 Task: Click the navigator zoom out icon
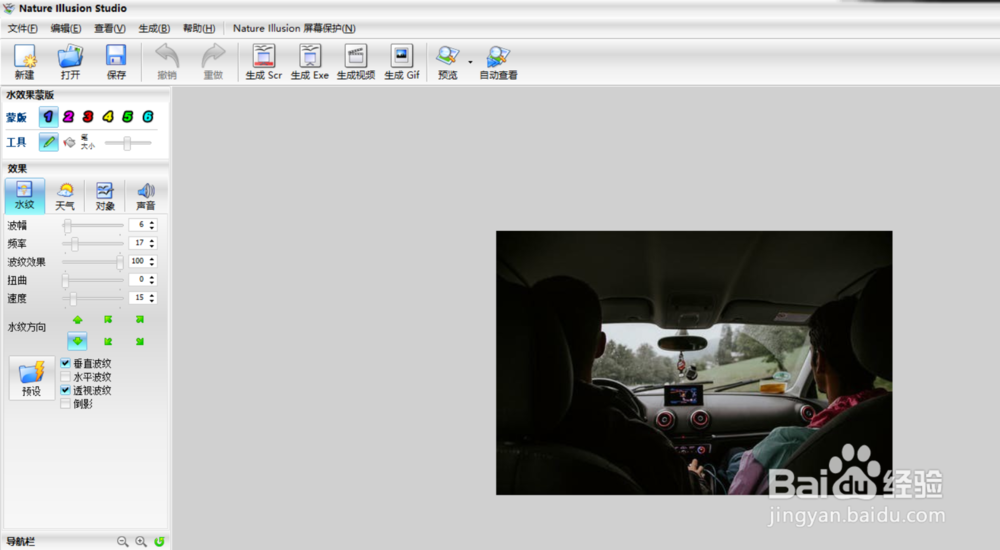pyautogui.click(x=122, y=542)
